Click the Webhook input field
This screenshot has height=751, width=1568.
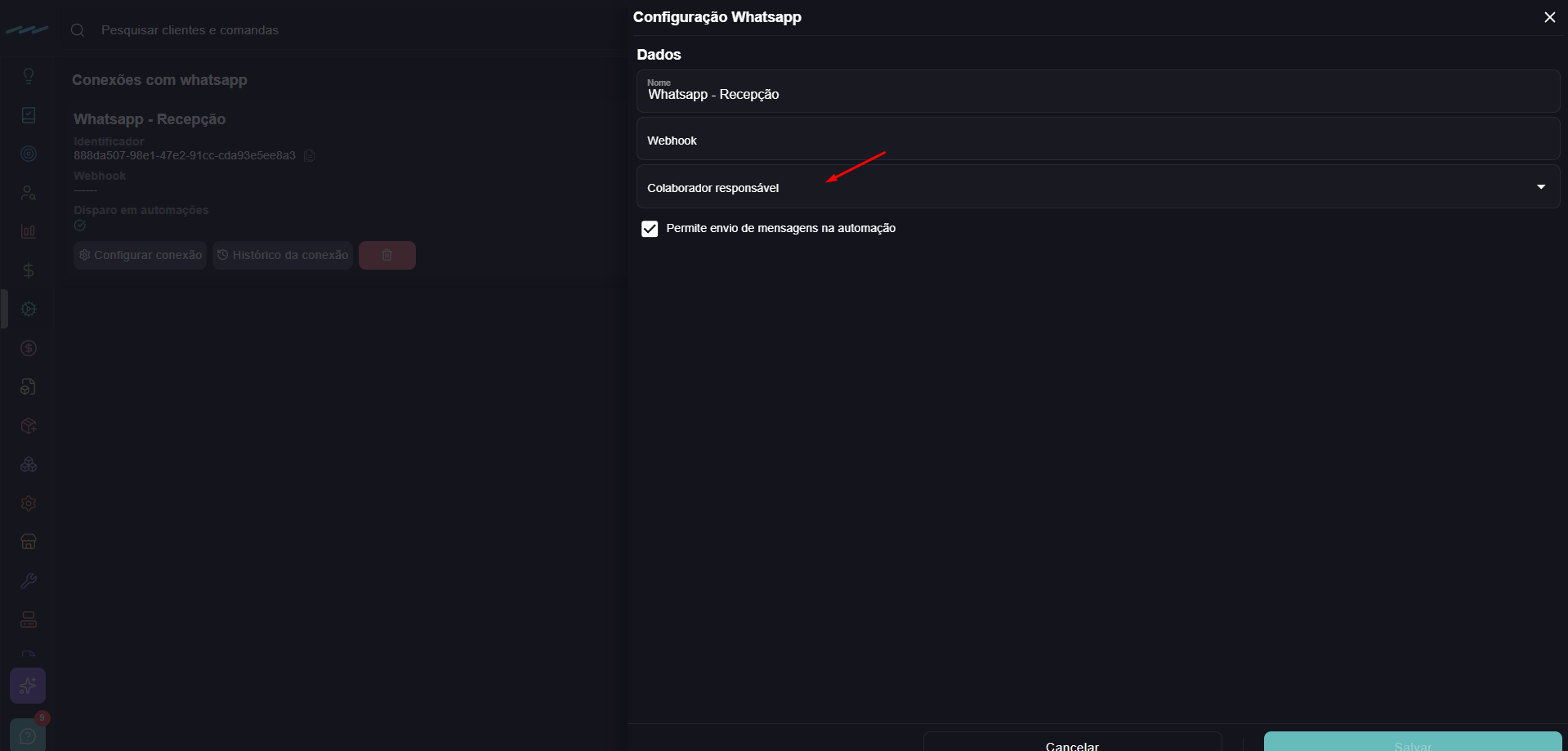pos(1098,139)
